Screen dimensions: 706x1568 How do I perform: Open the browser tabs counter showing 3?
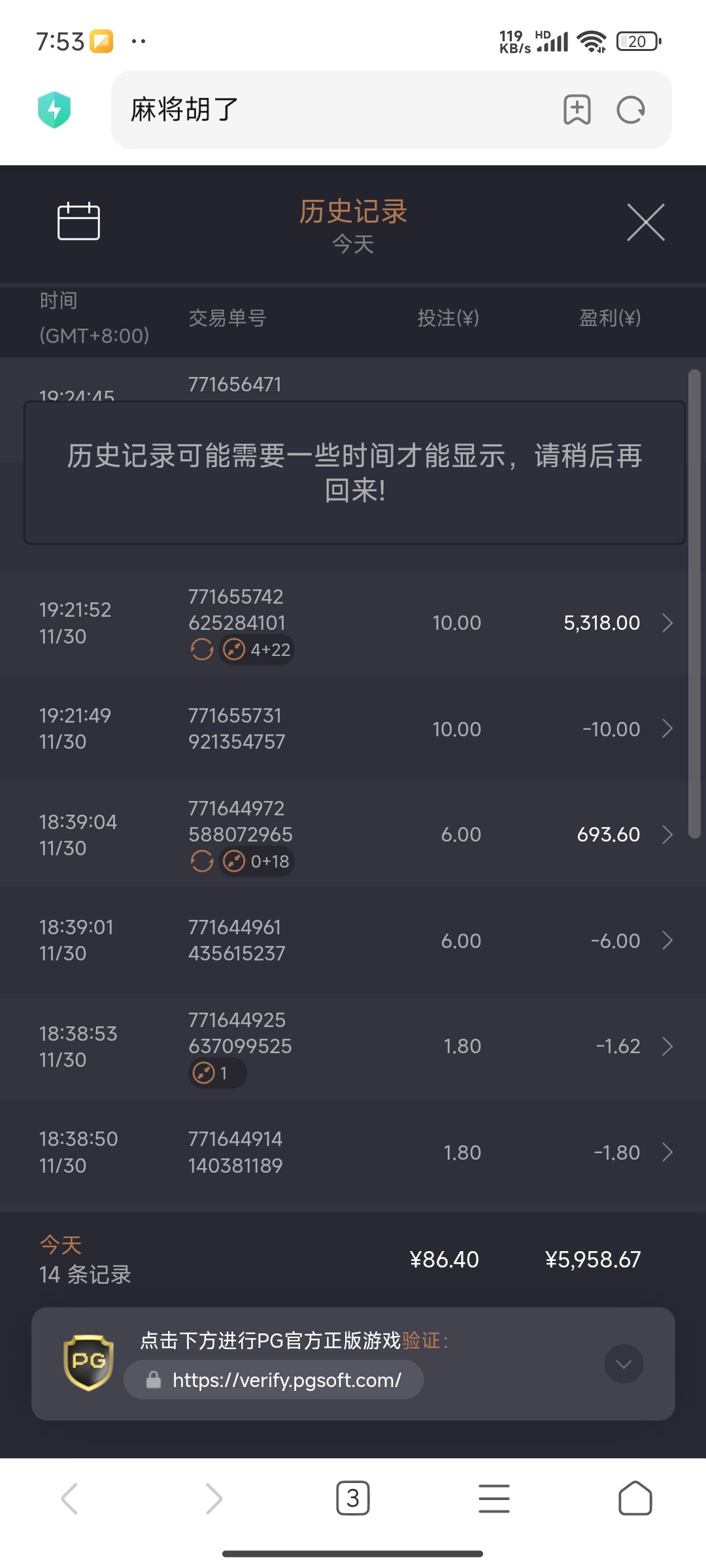(353, 1498)
